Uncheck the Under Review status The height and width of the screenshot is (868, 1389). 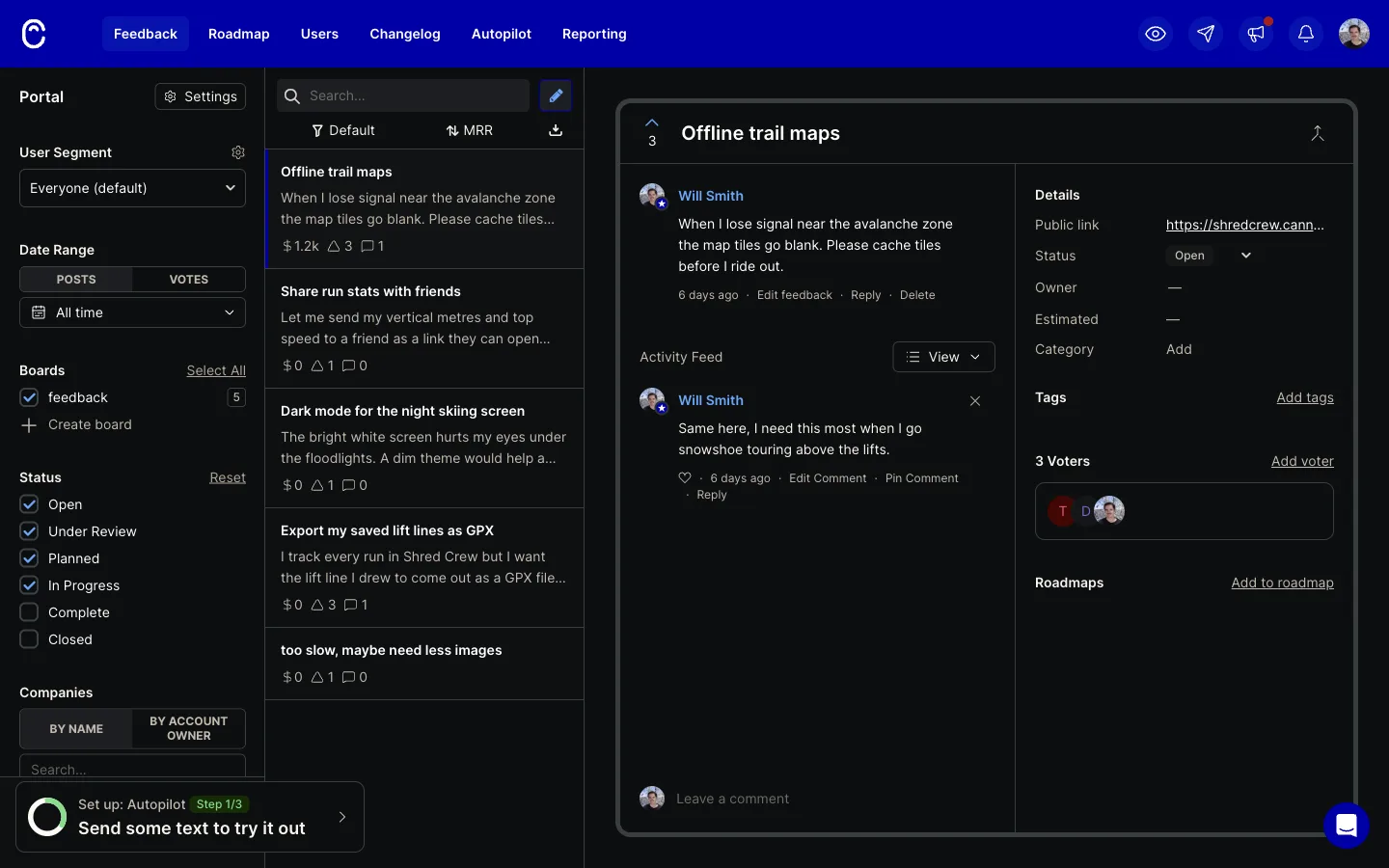(x=29, y=531)
